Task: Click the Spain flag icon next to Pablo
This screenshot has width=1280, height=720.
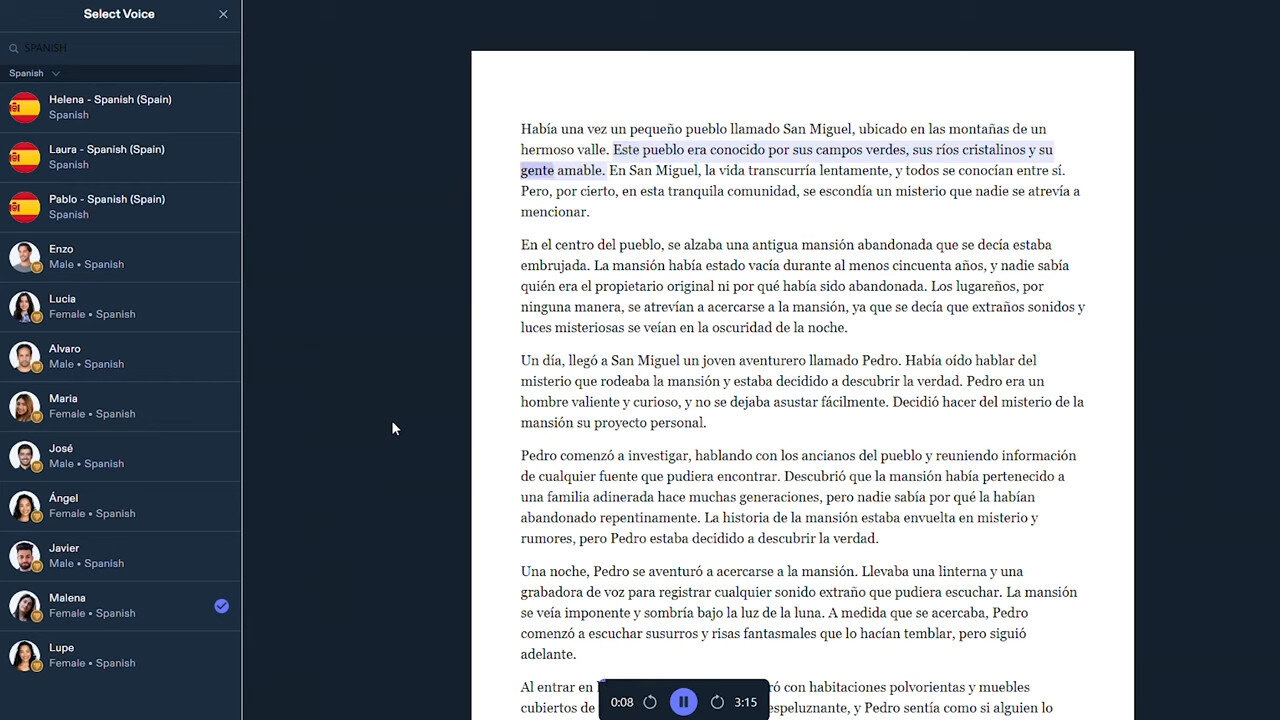Action: (x=23, y=207)
